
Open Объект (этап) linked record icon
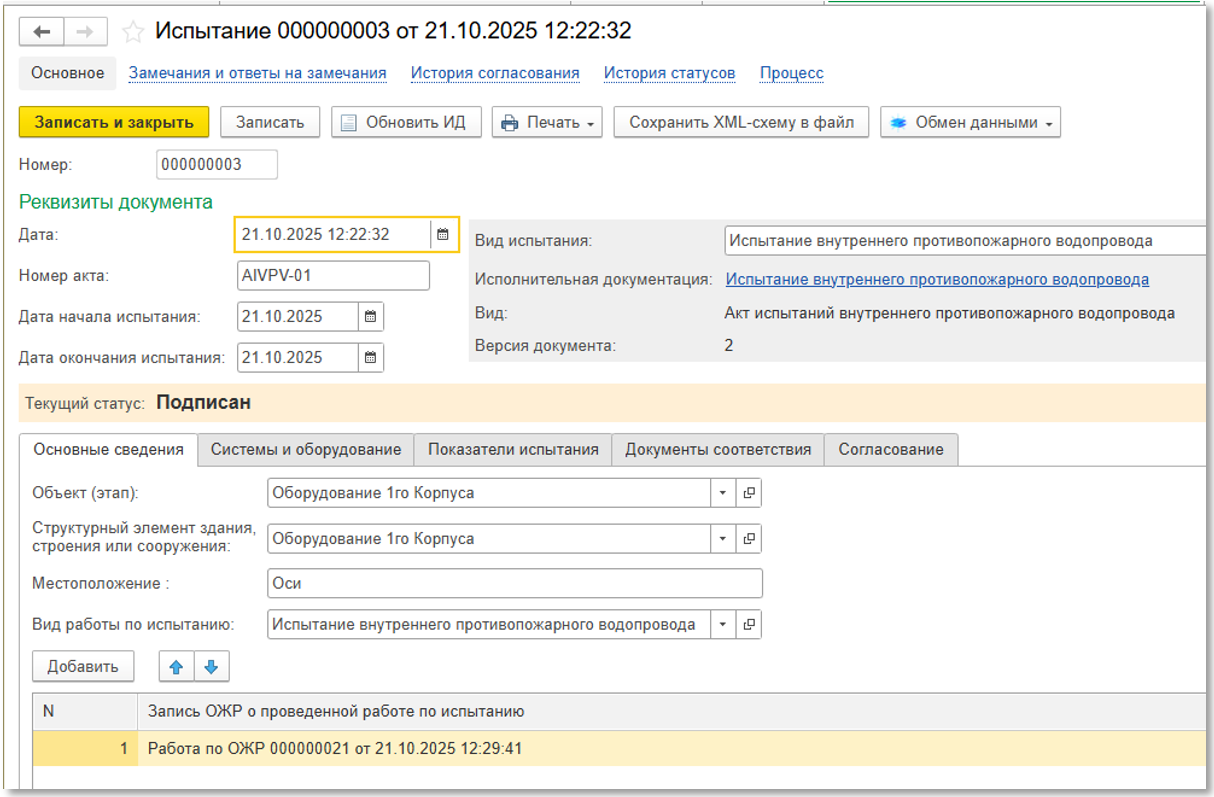(749, 493)
